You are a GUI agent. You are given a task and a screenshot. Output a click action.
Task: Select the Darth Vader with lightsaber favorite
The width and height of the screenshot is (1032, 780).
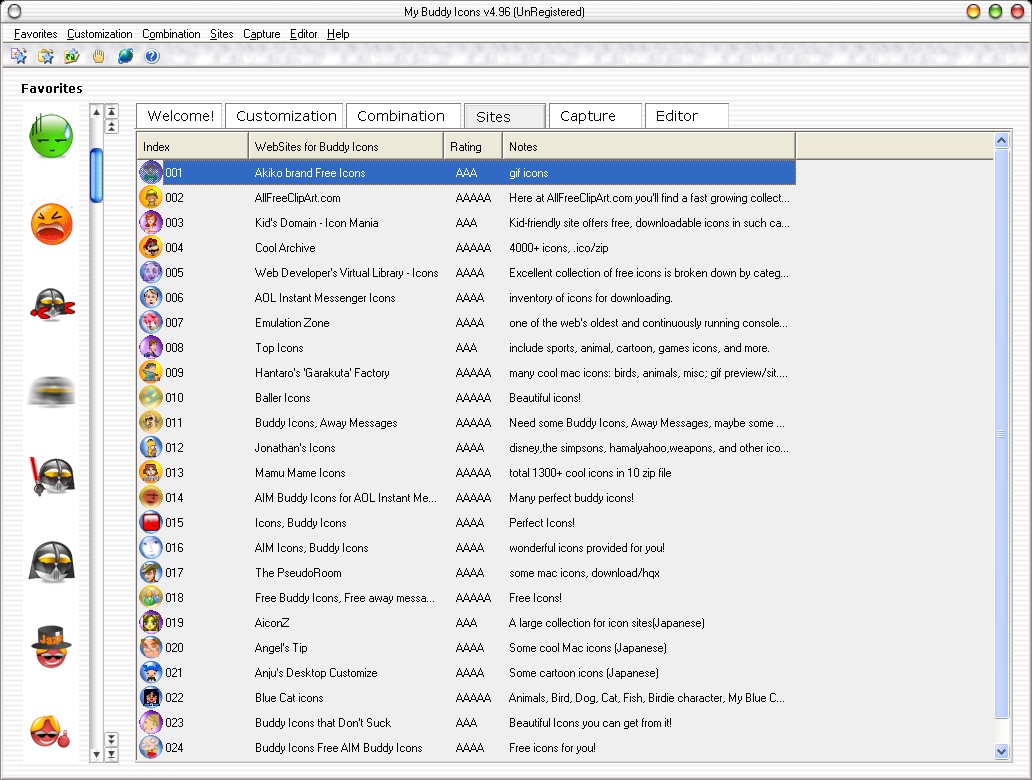tap(51, 476)
